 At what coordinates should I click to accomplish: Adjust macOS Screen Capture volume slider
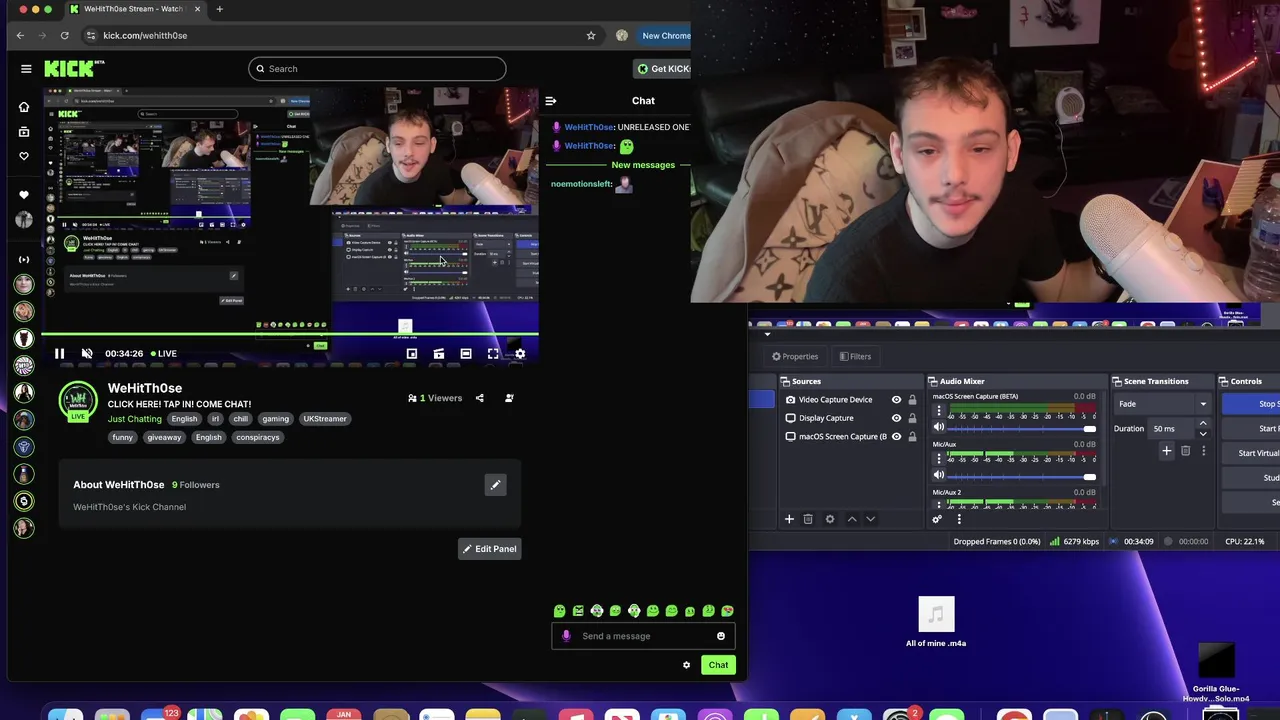click(x=1021, y=428)
